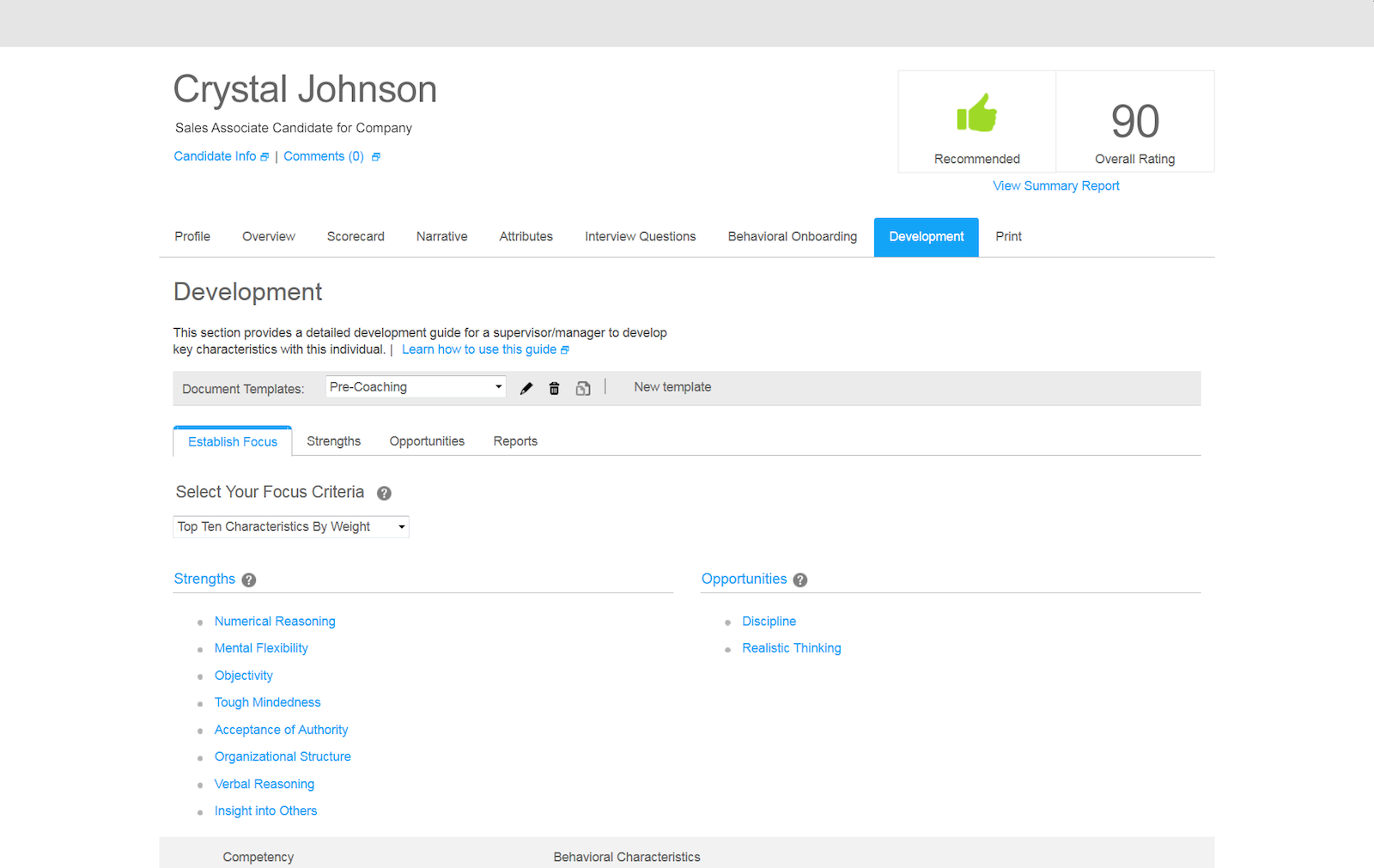Duplicate the current document template
This screenshot has height=868, width=1374.
(x=583, y=388)
